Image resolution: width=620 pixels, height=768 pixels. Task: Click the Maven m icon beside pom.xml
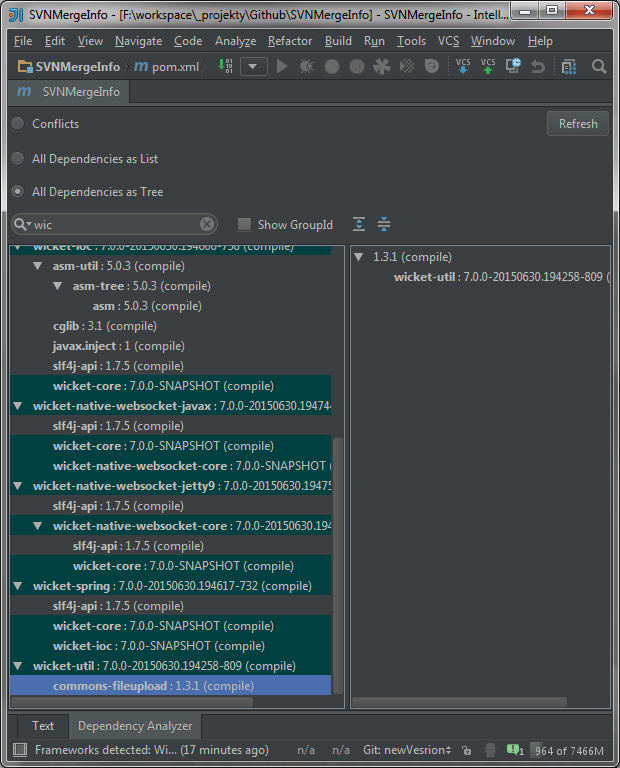pyautogui.click(x=141, y=66)
